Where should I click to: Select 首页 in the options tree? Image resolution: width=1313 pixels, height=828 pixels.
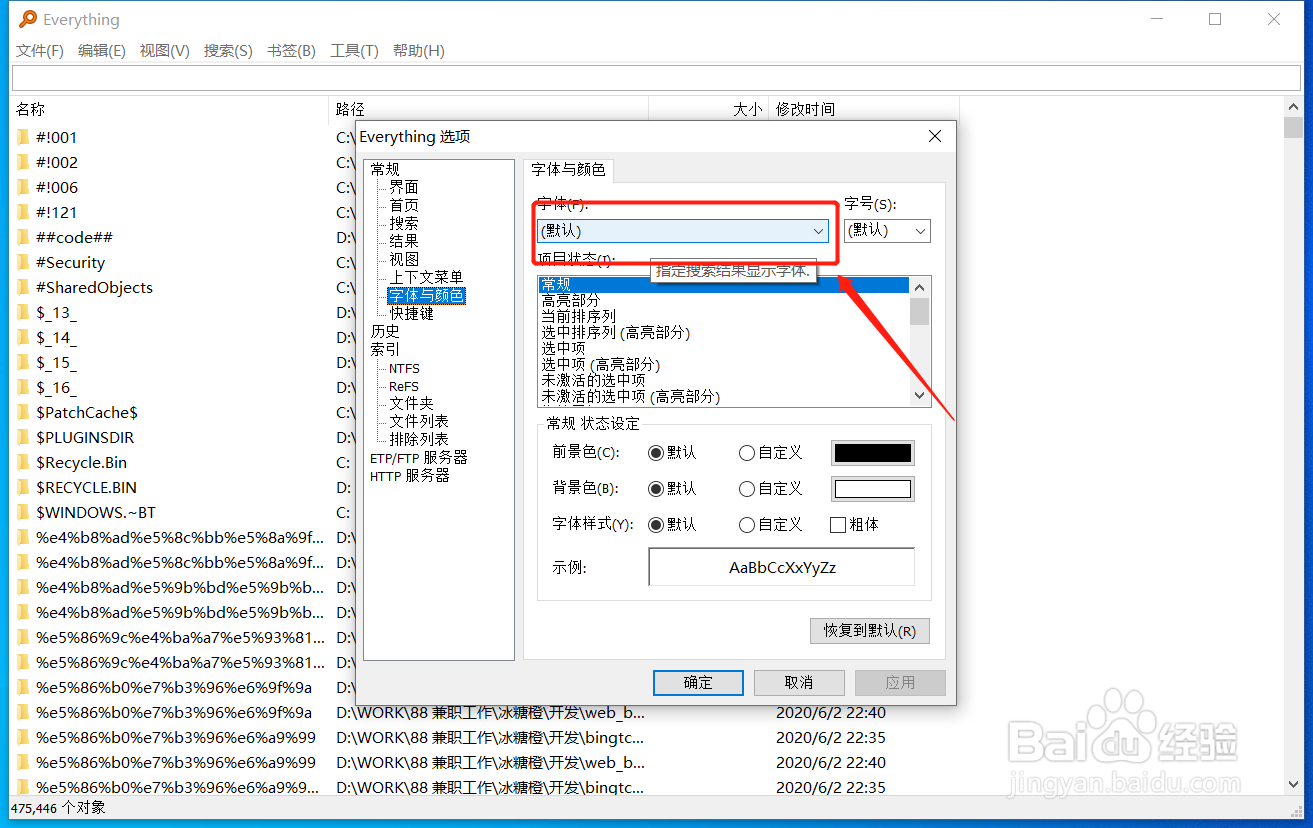pos(404,205)
